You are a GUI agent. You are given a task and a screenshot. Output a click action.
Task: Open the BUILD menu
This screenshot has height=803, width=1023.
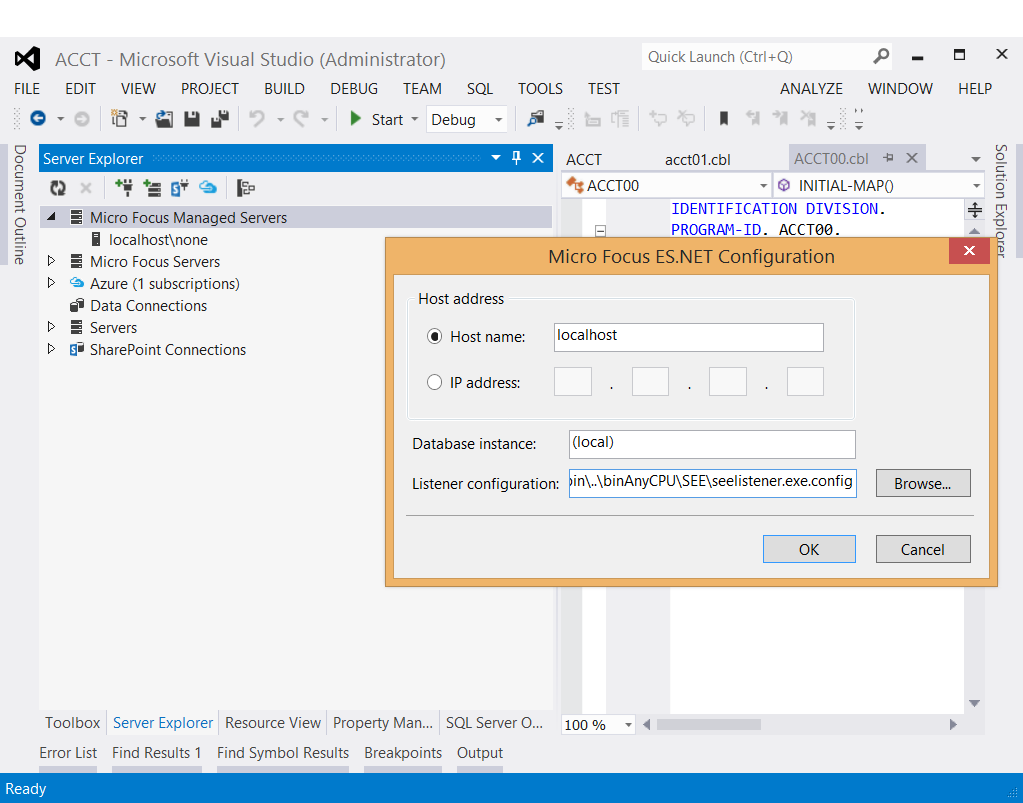(284, 88)
